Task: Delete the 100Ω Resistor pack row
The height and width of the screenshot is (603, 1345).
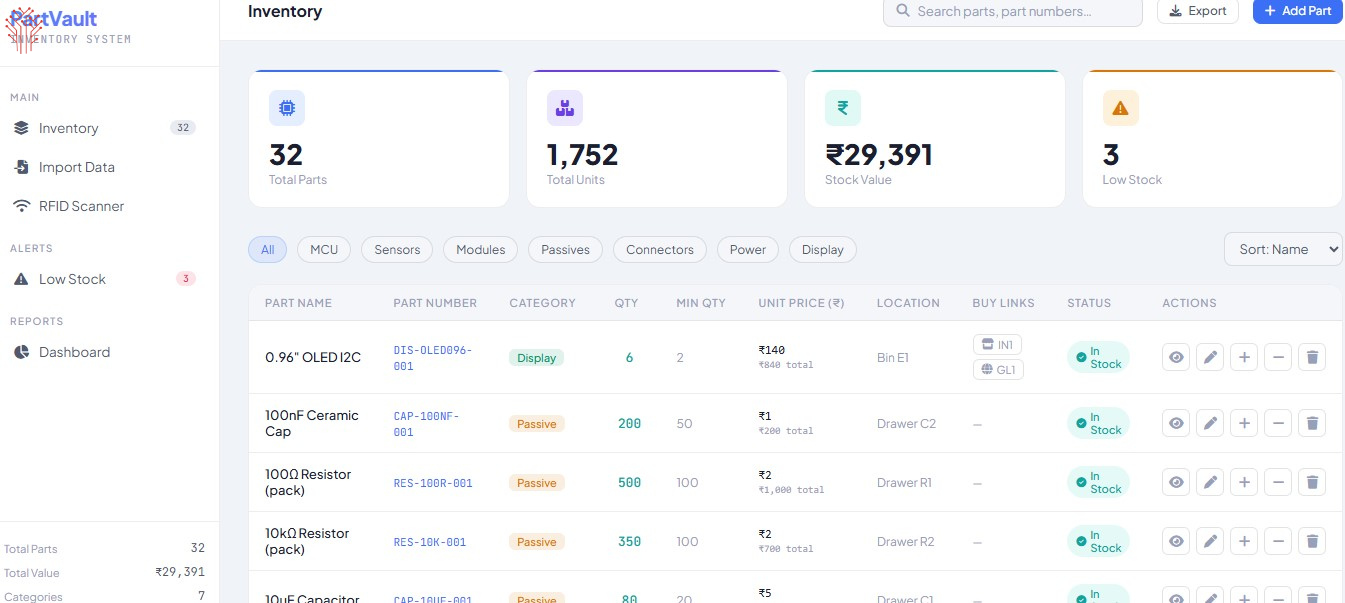Action: (x=1312, y=482)
